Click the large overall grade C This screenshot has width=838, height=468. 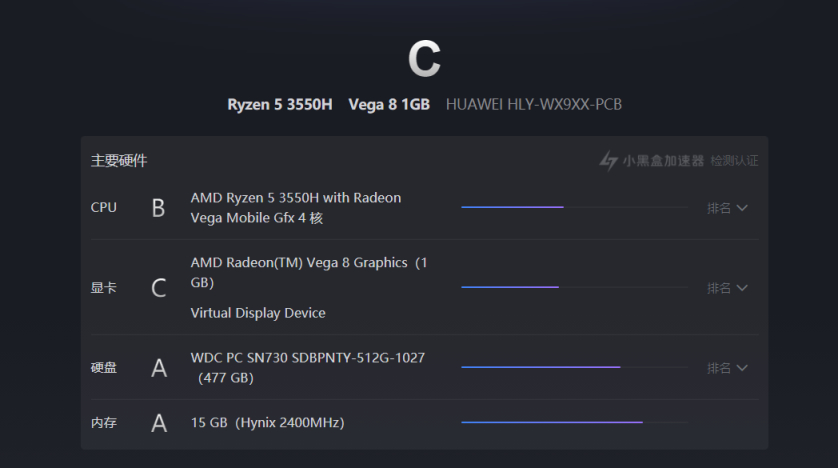coord(423,60)
